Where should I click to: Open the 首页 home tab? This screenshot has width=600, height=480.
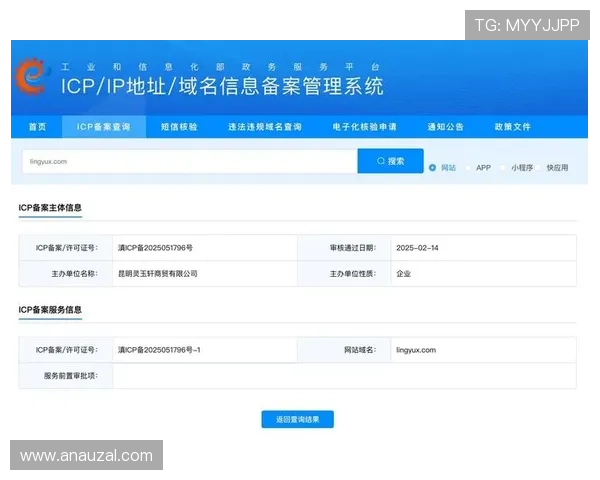pyautogui.click(x=37, y=127)
